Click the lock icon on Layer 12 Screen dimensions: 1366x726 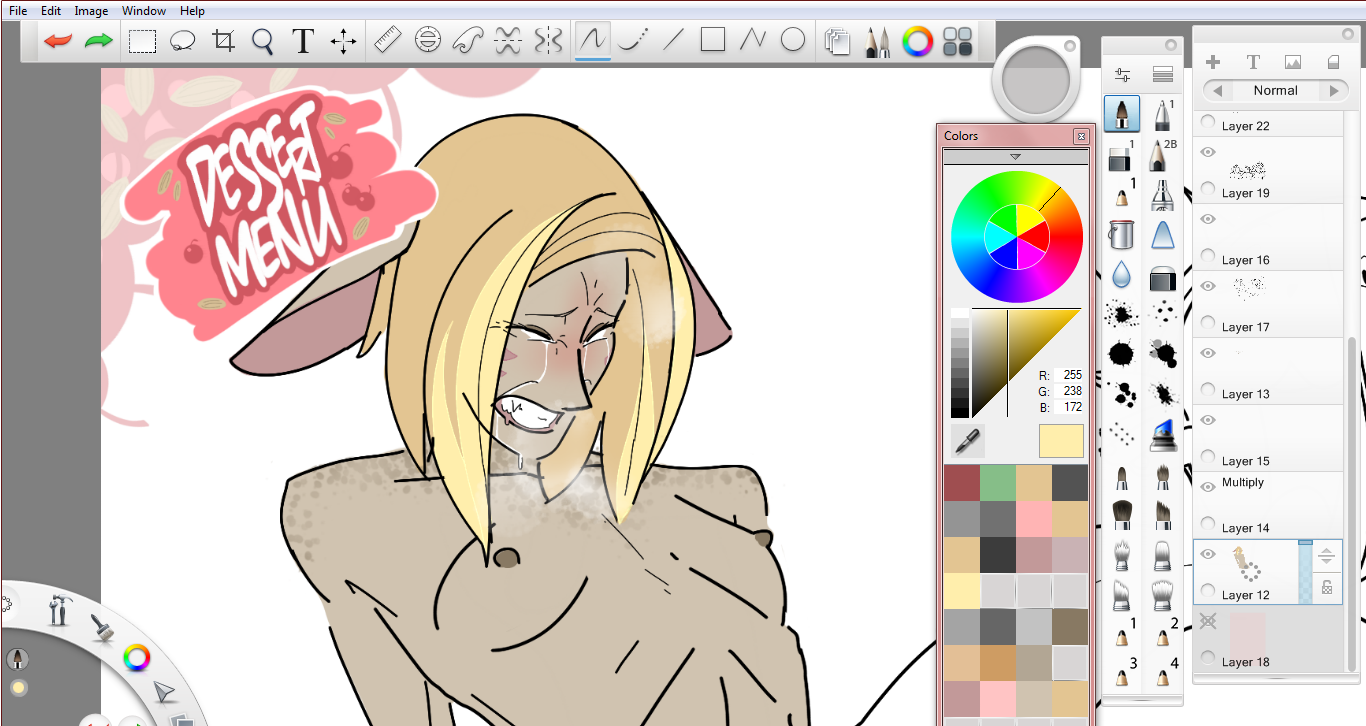coord(1326,588)
